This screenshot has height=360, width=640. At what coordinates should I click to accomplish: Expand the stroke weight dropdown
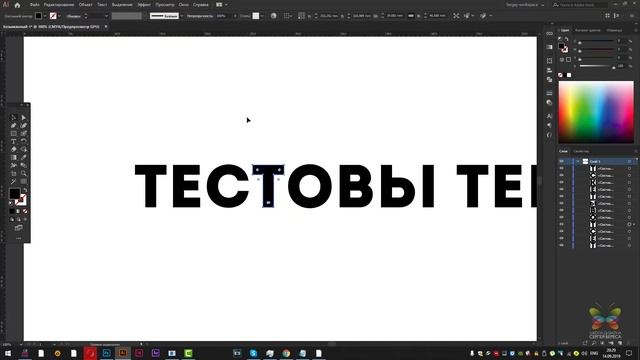coord(107,16)
